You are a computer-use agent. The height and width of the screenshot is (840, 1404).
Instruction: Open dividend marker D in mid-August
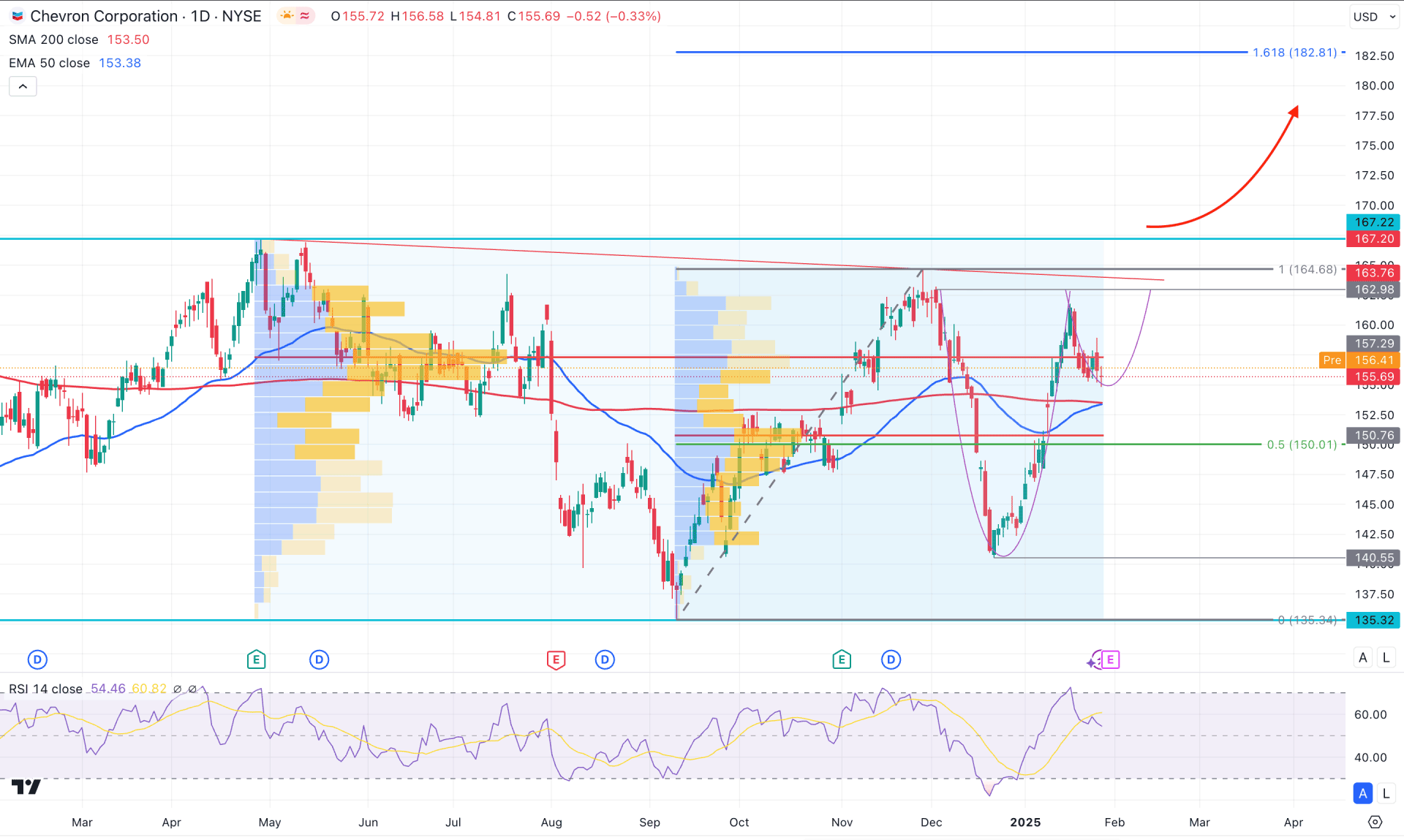605,660
